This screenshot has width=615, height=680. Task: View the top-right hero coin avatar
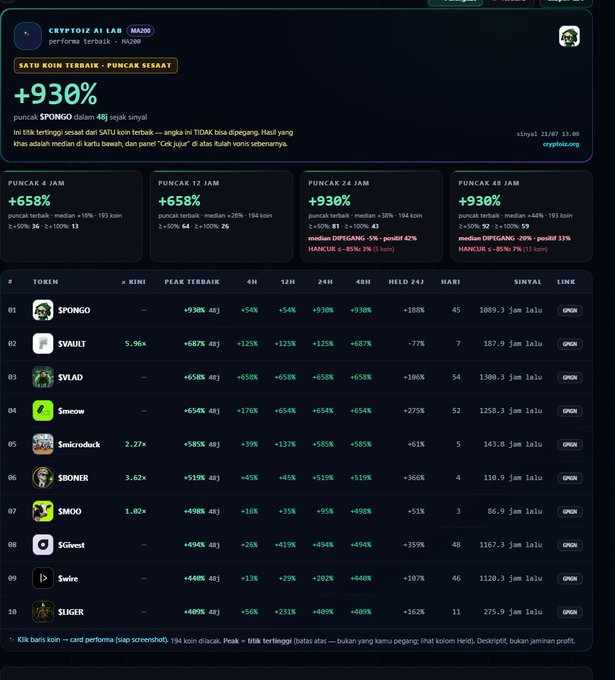(x=569, y=36)
